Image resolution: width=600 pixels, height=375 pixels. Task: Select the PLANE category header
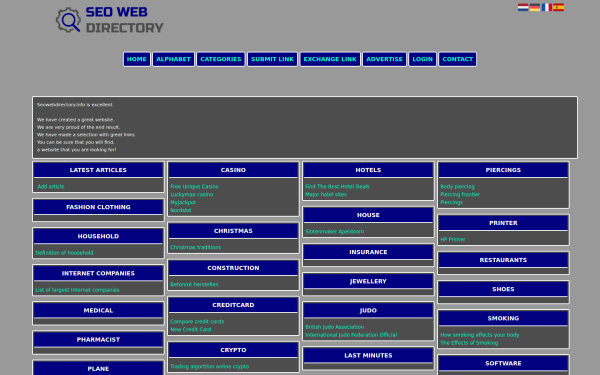(98, 368)
